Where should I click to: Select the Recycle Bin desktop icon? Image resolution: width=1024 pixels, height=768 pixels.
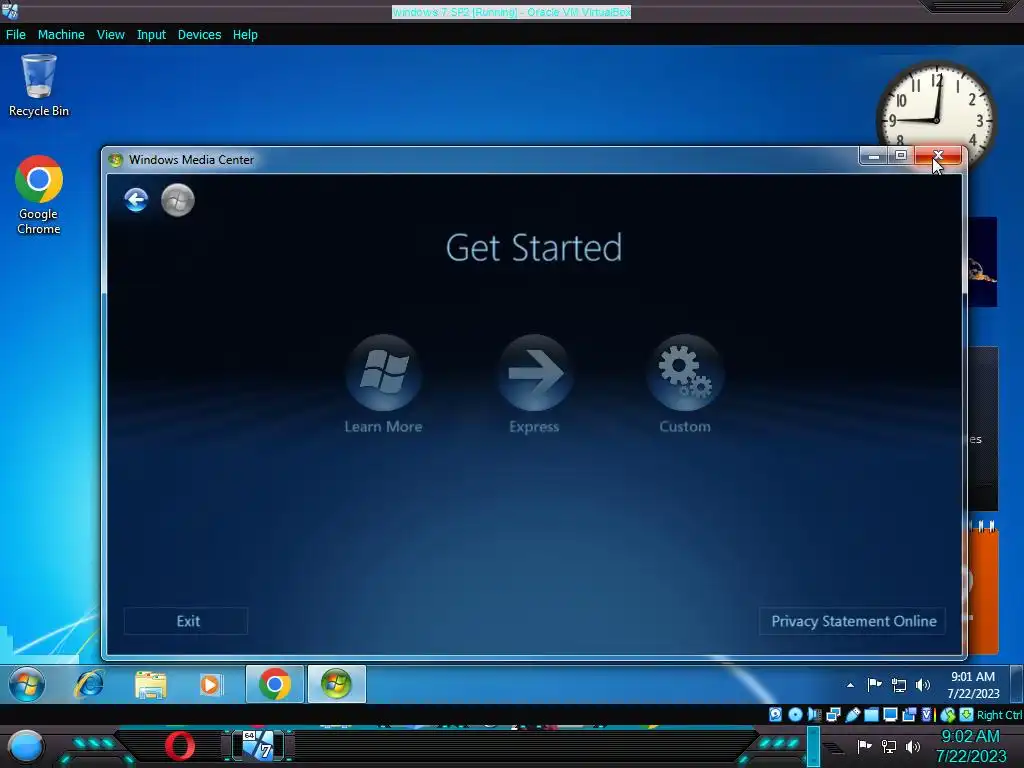point(39,86)
